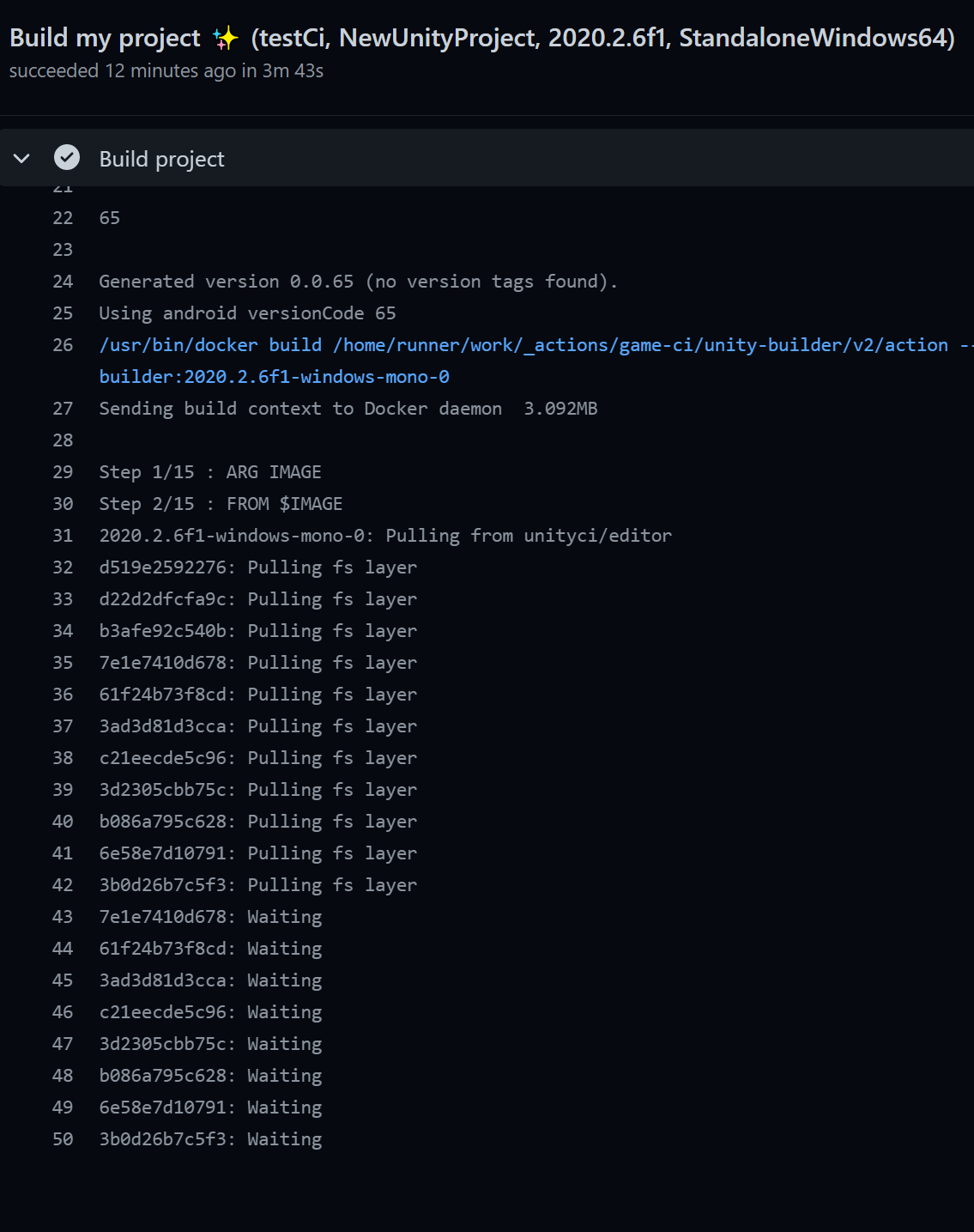Image resolution: width=974 pixels, height=1232 pixels.
Task: Click line number 50 at log bottom
Action: point(63,1138)
